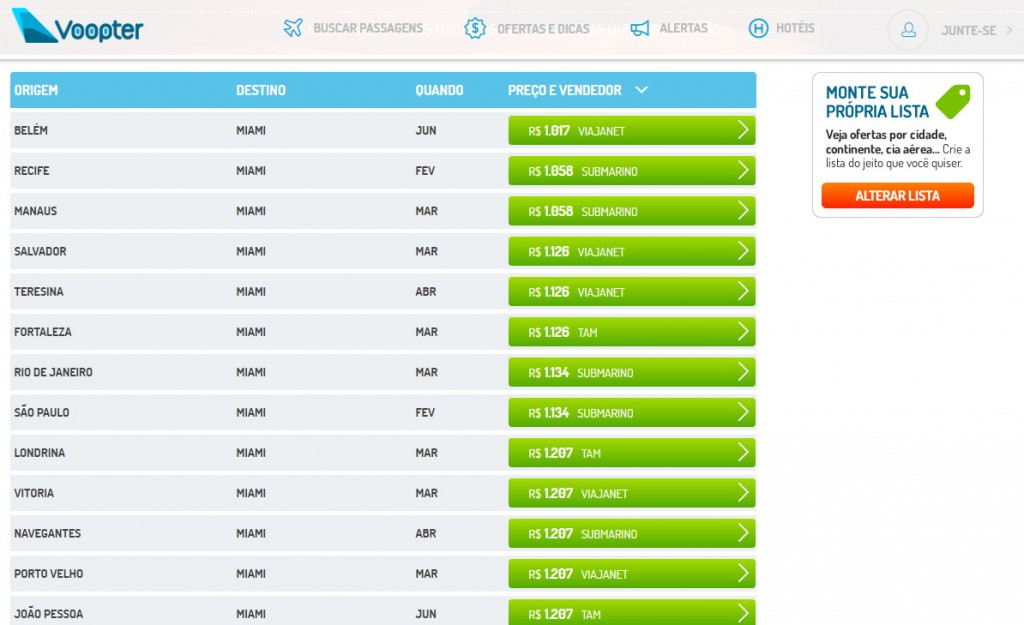Go to the Hotéis menu item
Viewport: 1024px width, 625px height.
795,28
